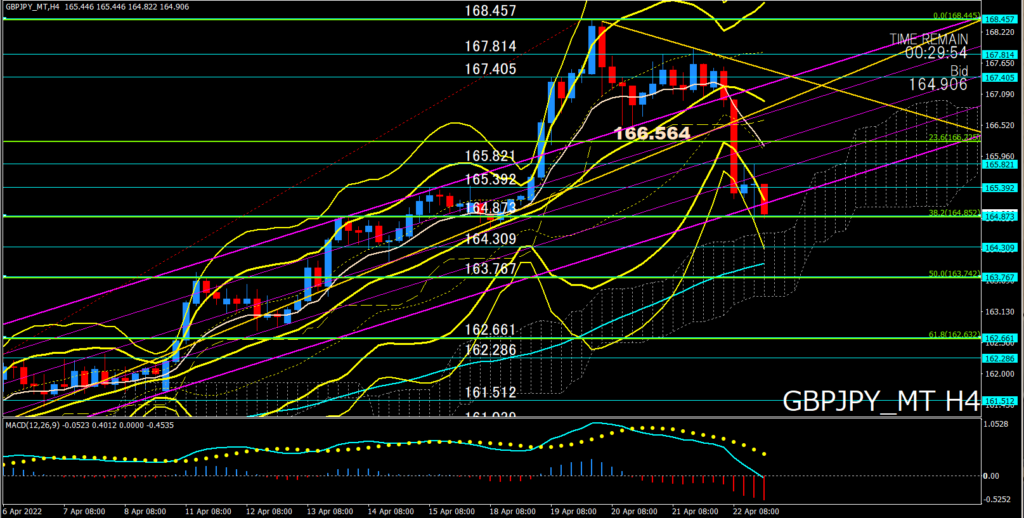Click the white '164.309' line label in chart

point(490,239)
